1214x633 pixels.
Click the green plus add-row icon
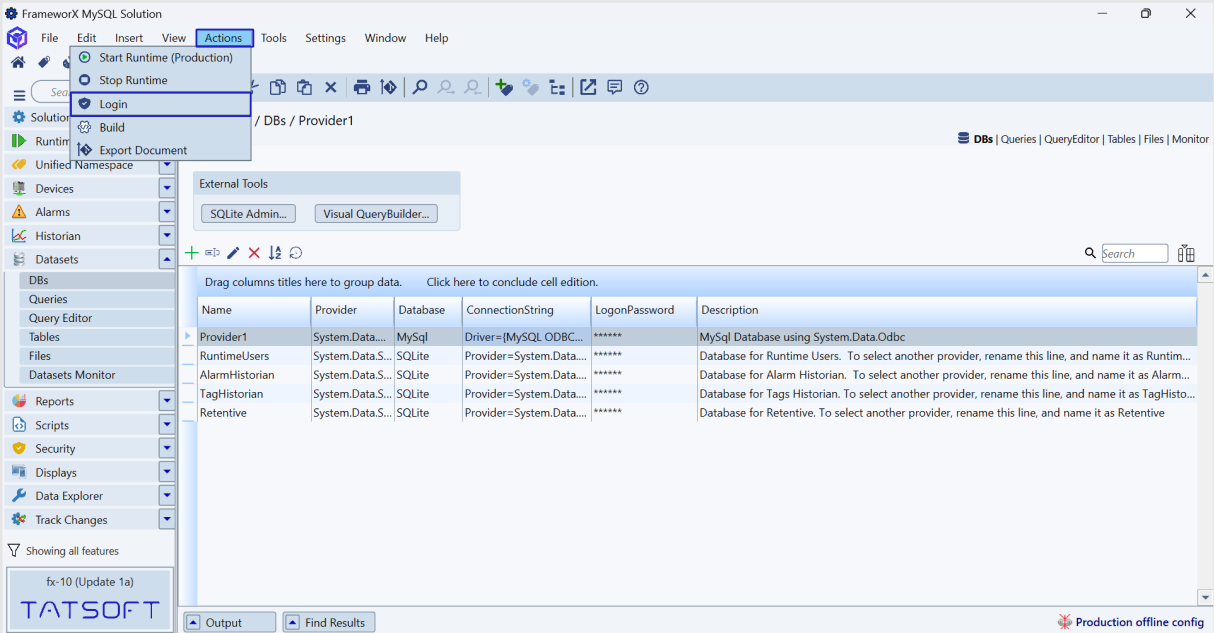tap(192, 253)
